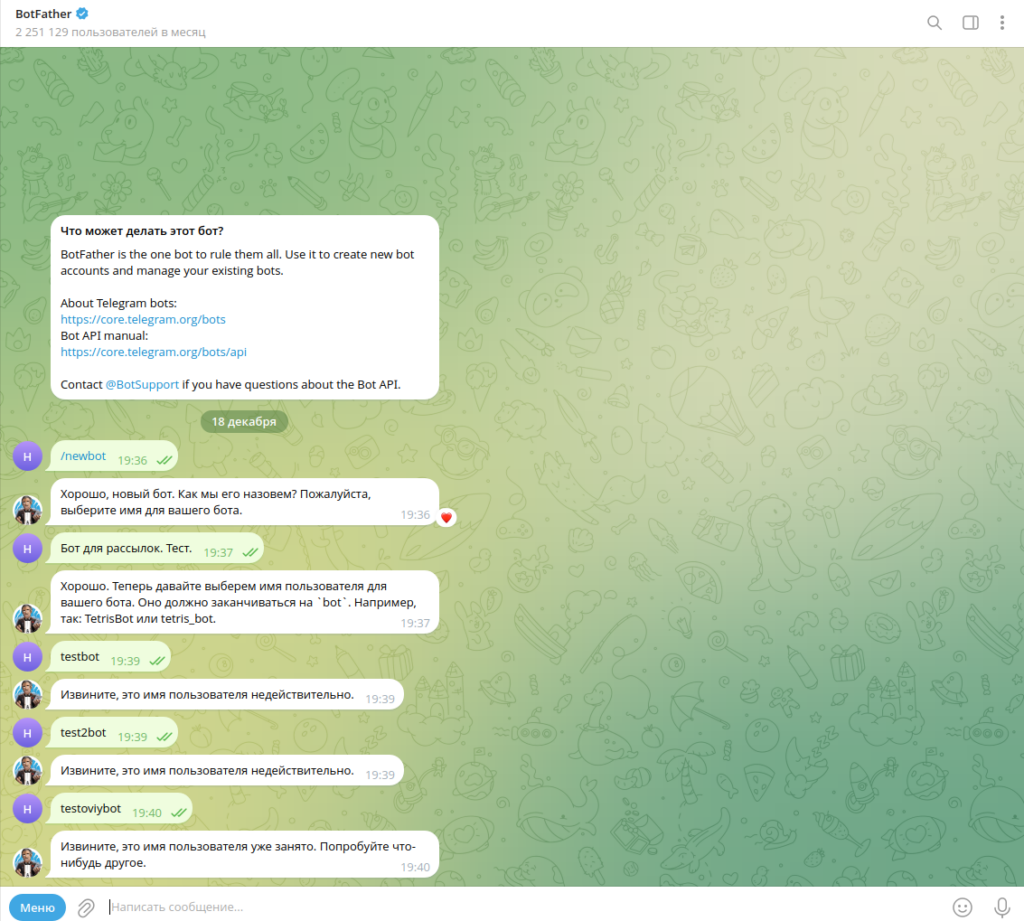Click the 'Бот для рассылок. Тест.' message
The image size is (1024, 921).
157,549
